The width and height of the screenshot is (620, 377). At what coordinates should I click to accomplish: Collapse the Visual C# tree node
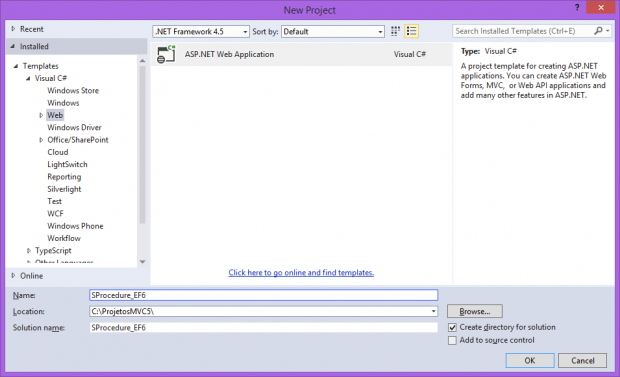(x=28, y=78)
